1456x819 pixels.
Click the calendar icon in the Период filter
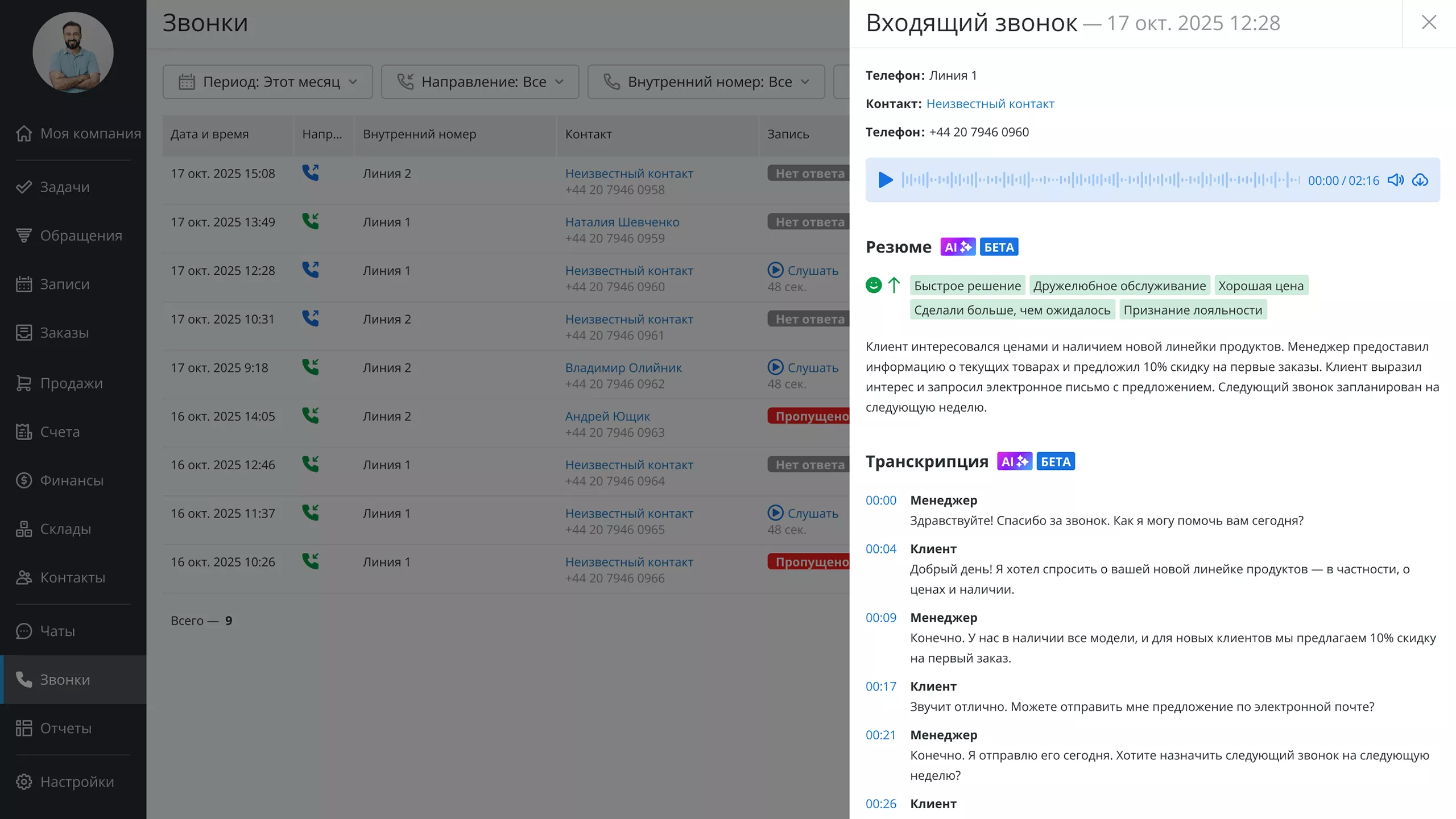pyautogui.click(x=187, y=81)
